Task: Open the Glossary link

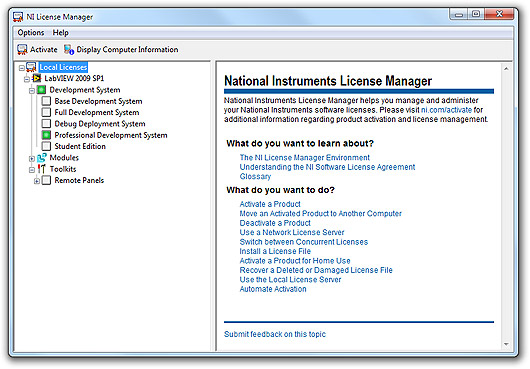Action: (255, 176)
